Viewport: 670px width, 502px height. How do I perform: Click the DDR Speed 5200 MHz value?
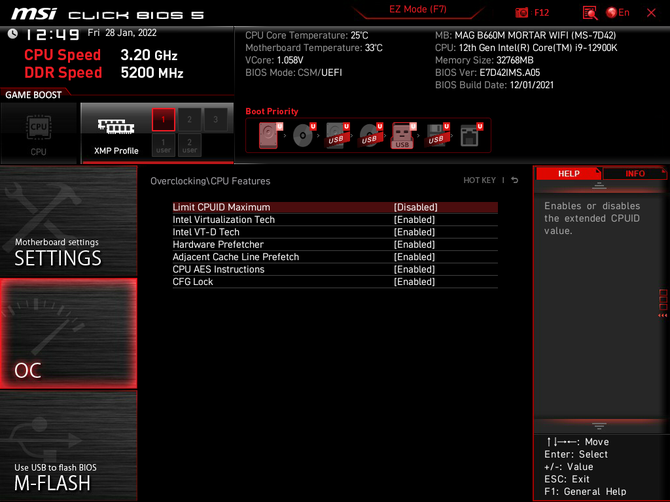(152, 73)
